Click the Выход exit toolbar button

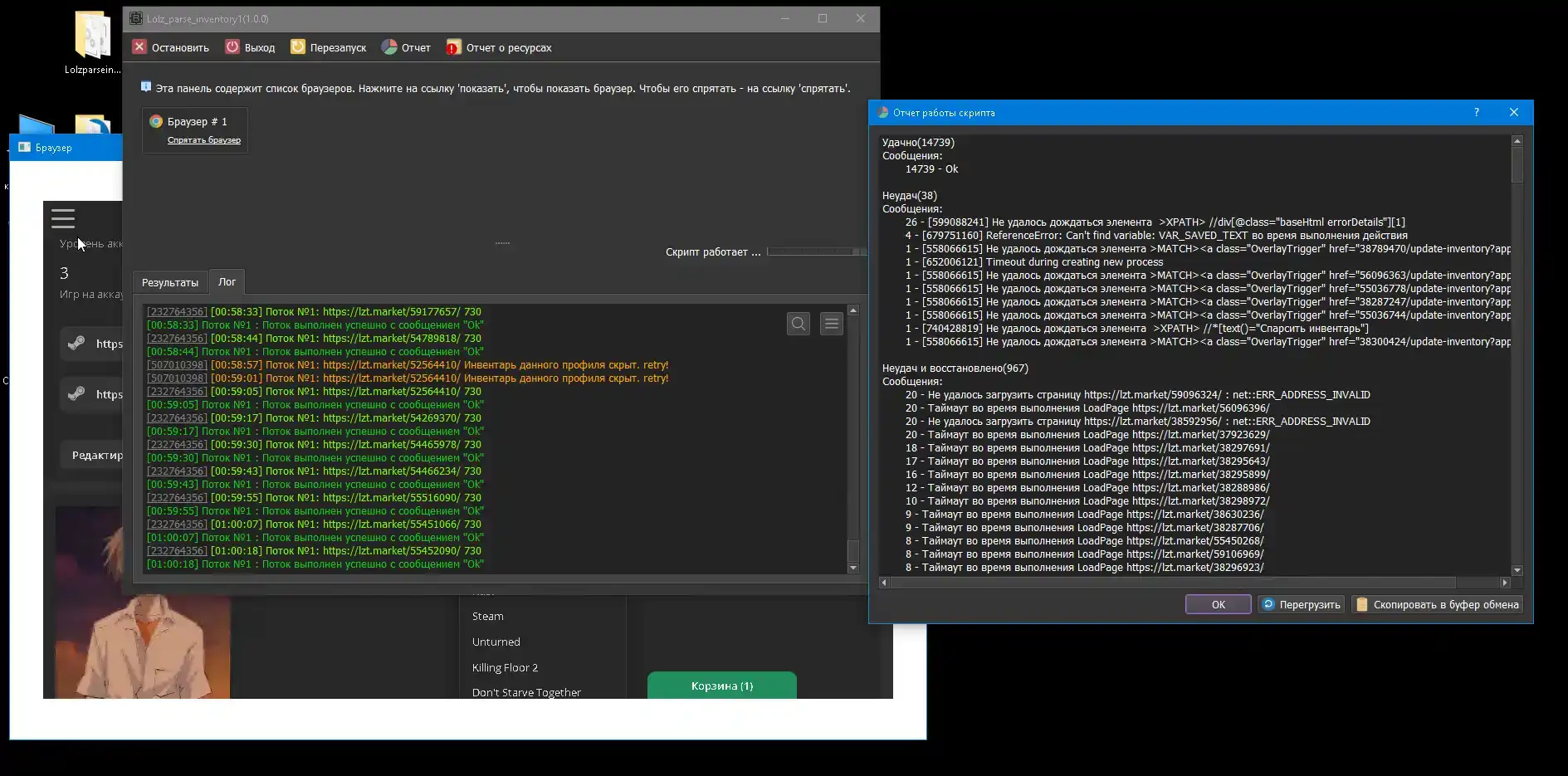click(250, 47)
